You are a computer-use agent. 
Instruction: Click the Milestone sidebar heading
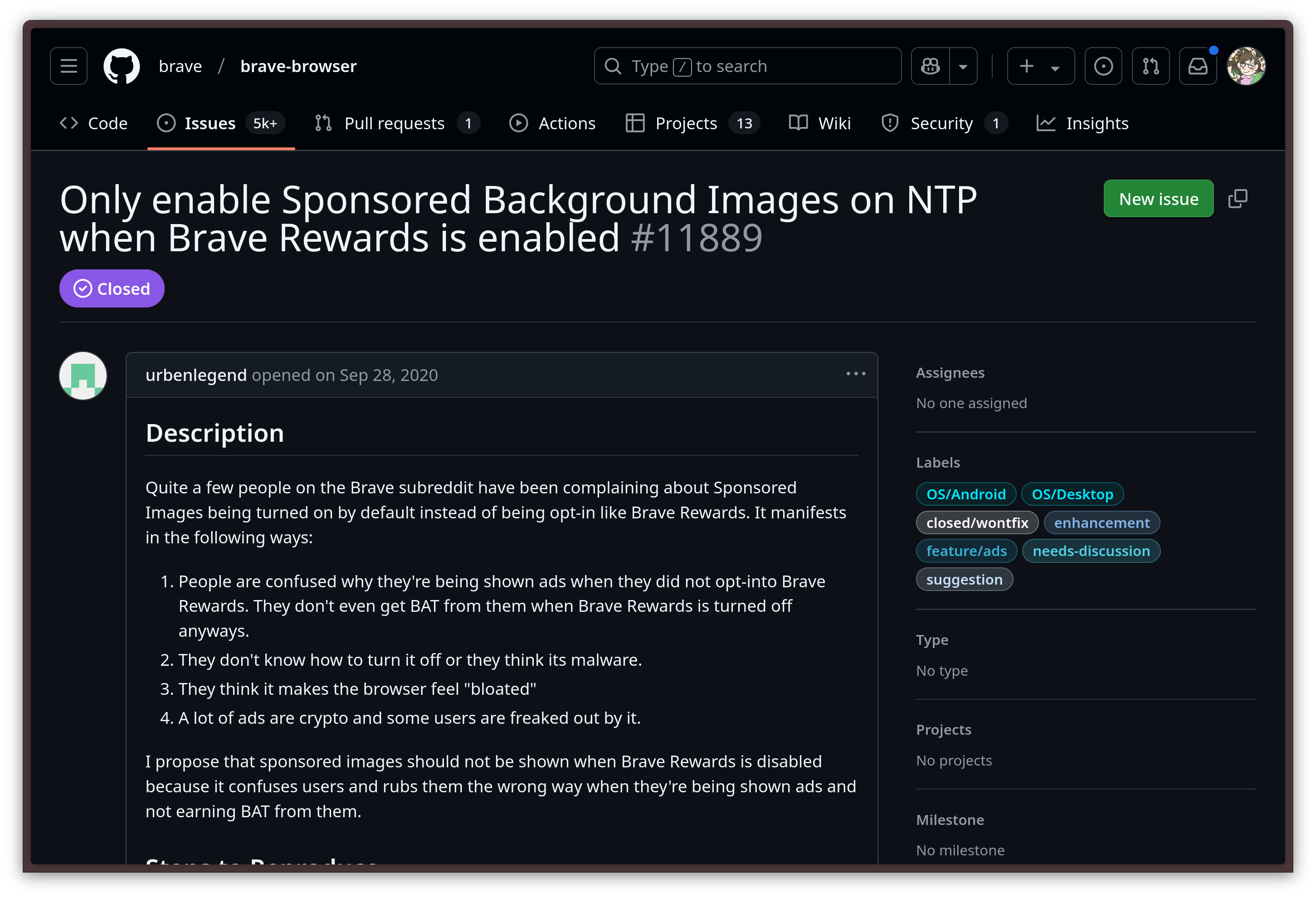(950, 820)
